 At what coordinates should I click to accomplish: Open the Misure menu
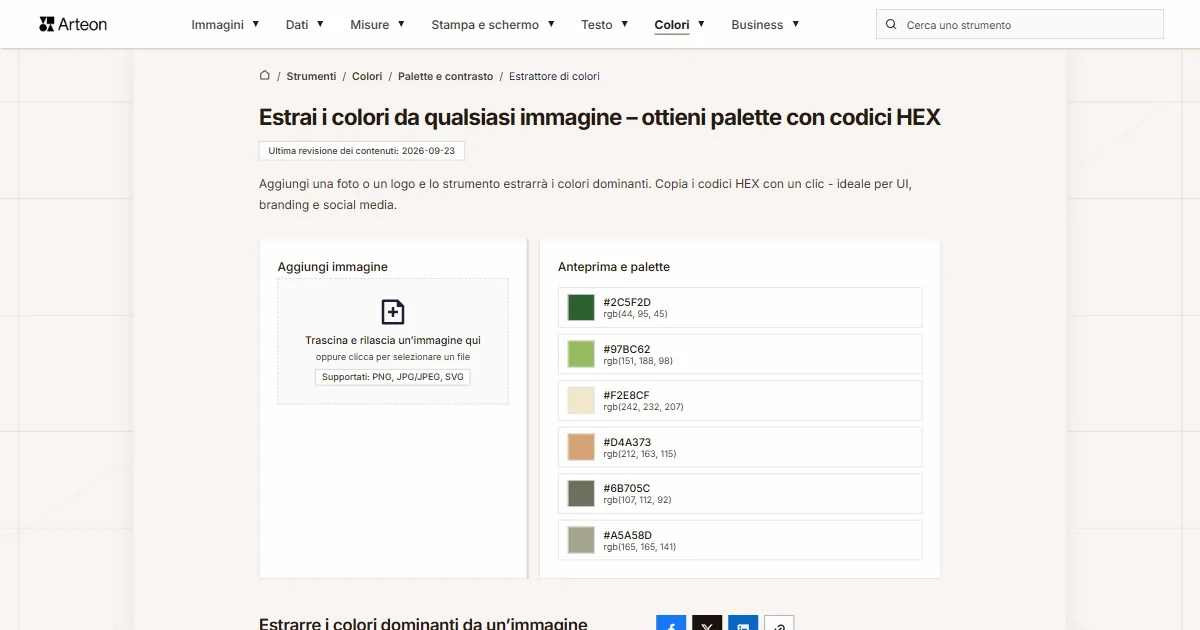370,25
